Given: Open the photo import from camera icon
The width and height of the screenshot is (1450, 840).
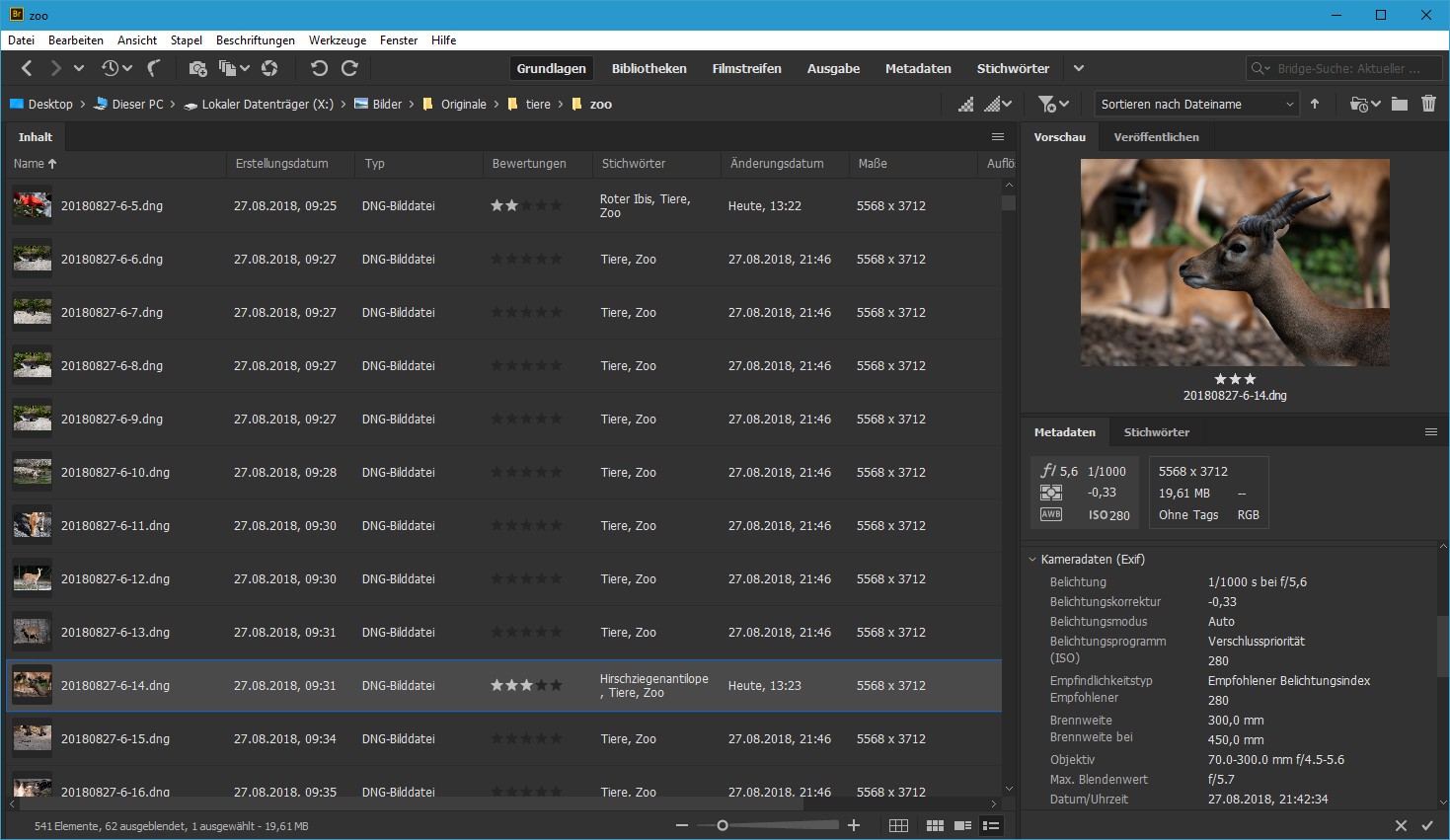Looking at the screenshot, I should (x=197, y=68).
